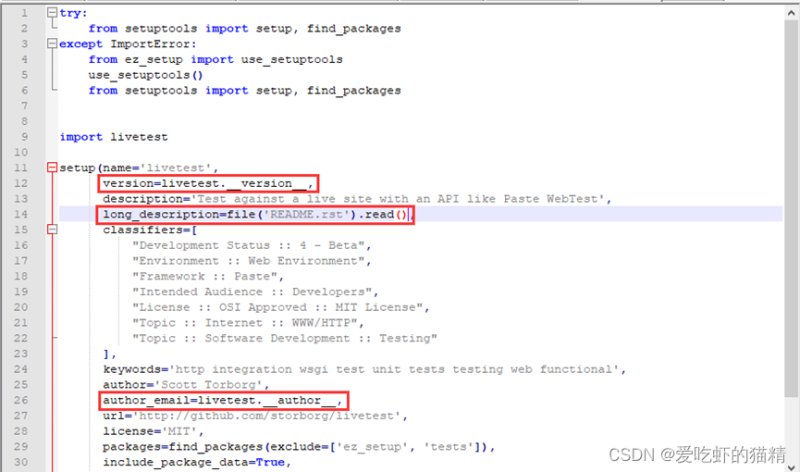
Task: Click 'from setuptools import' text on line 2
Action: (x=168, y=29)
